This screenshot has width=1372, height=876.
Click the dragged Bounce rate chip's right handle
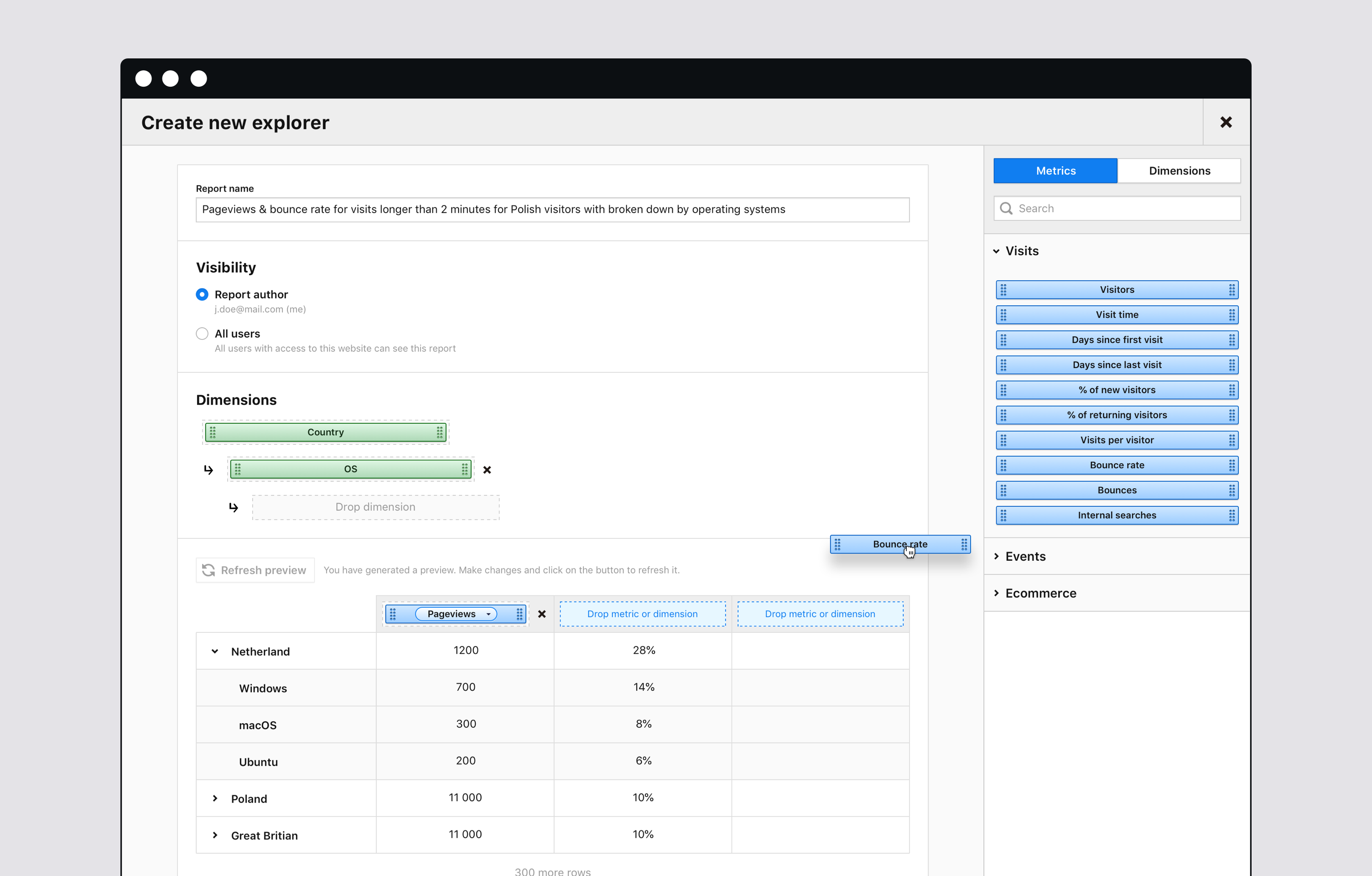click(x=963, y=544)
